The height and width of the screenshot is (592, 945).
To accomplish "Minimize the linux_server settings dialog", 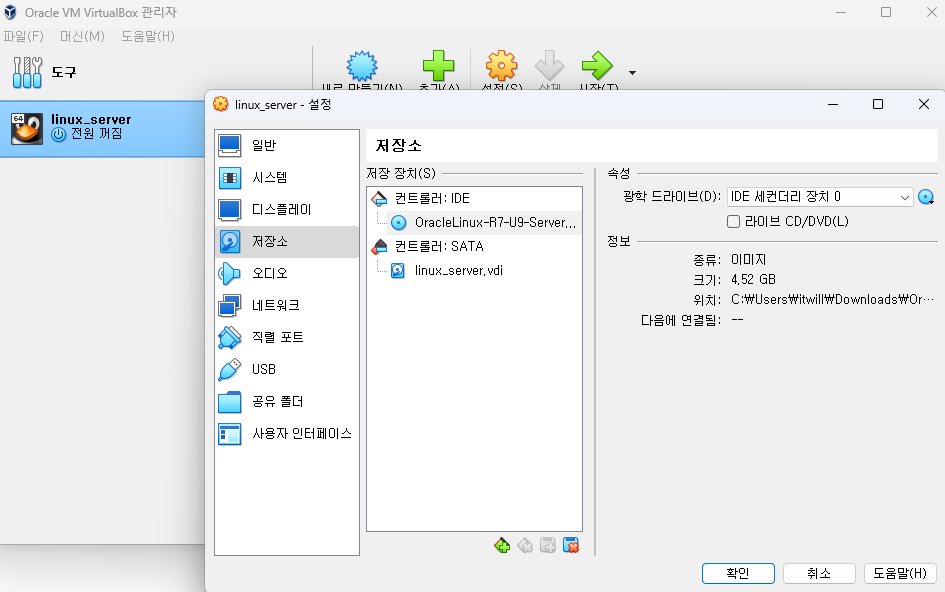I will pyautogui.click(x=833, y=104).
